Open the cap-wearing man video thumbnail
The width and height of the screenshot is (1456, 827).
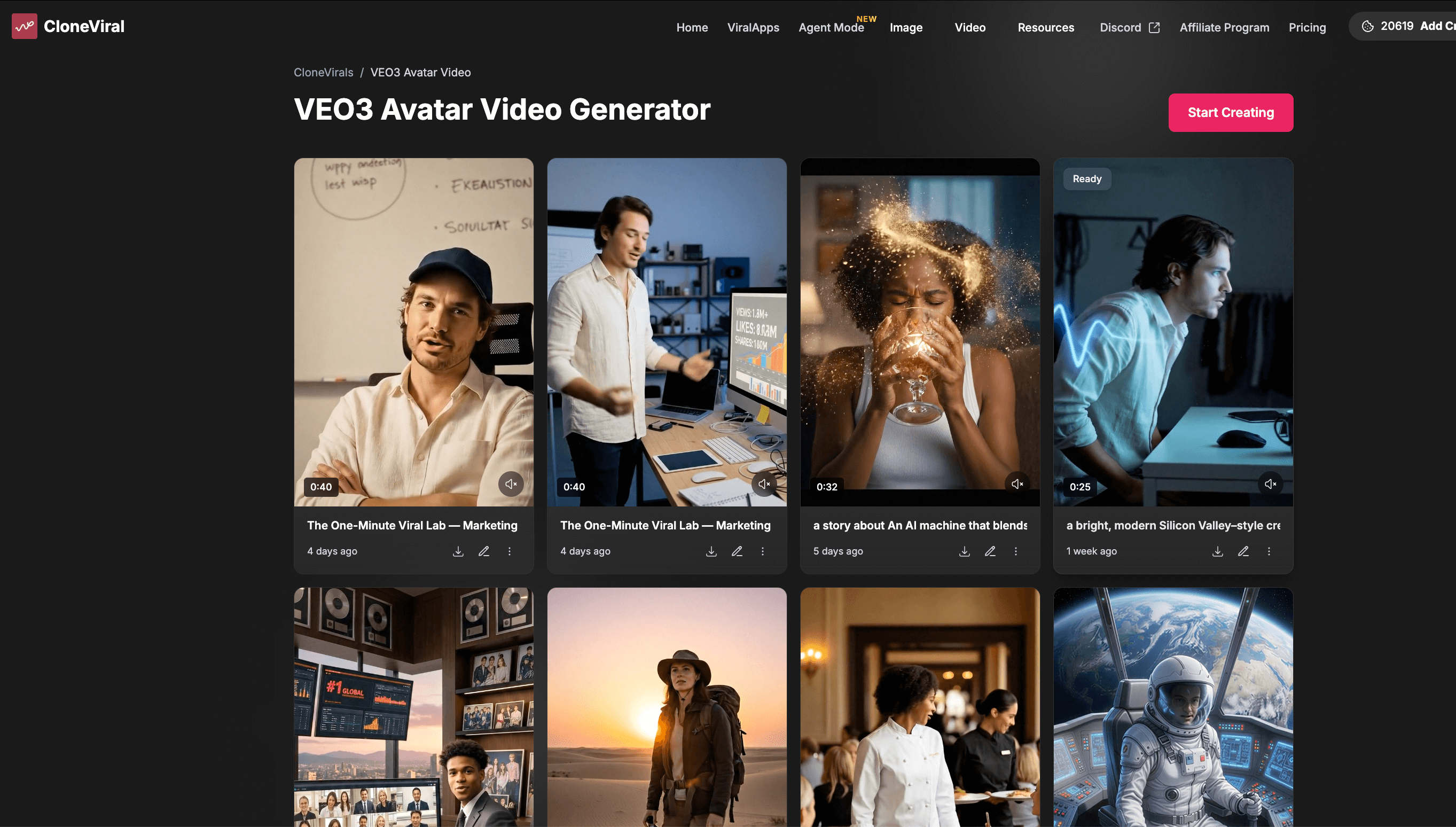[x=414, y=332]
